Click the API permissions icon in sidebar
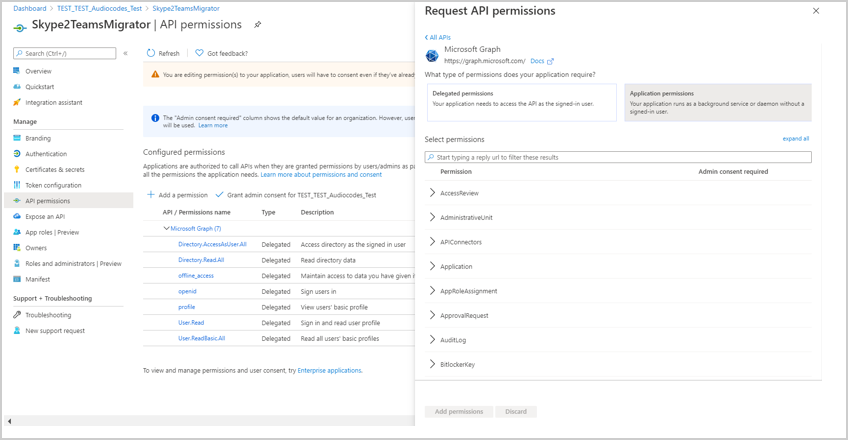 click(x=17, y=201)
